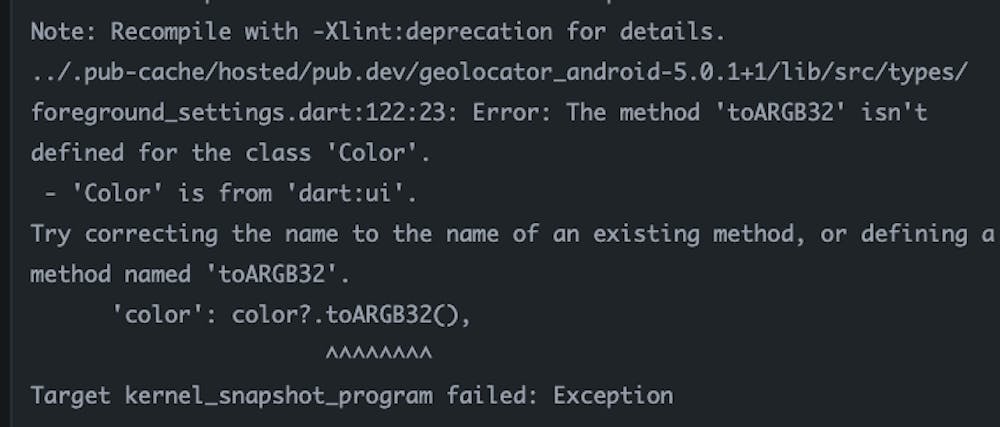Click the 'color' key in code line
This screenshot has height=427, width=1000.
(152, 316)
